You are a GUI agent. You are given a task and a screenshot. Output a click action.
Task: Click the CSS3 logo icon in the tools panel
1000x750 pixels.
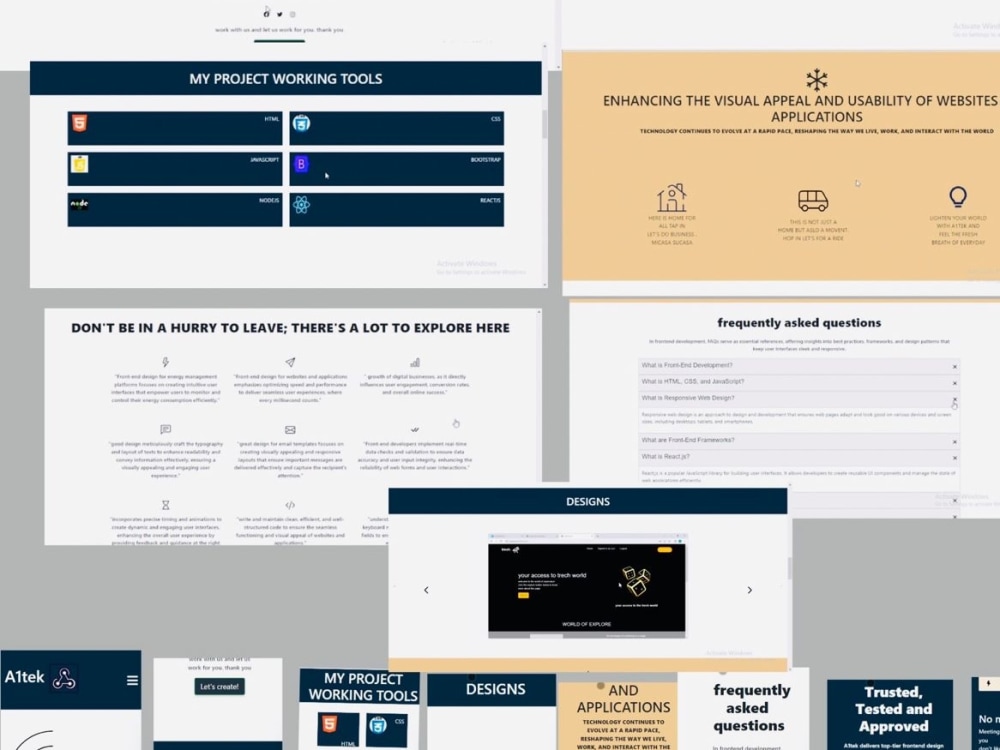point(301,122)
